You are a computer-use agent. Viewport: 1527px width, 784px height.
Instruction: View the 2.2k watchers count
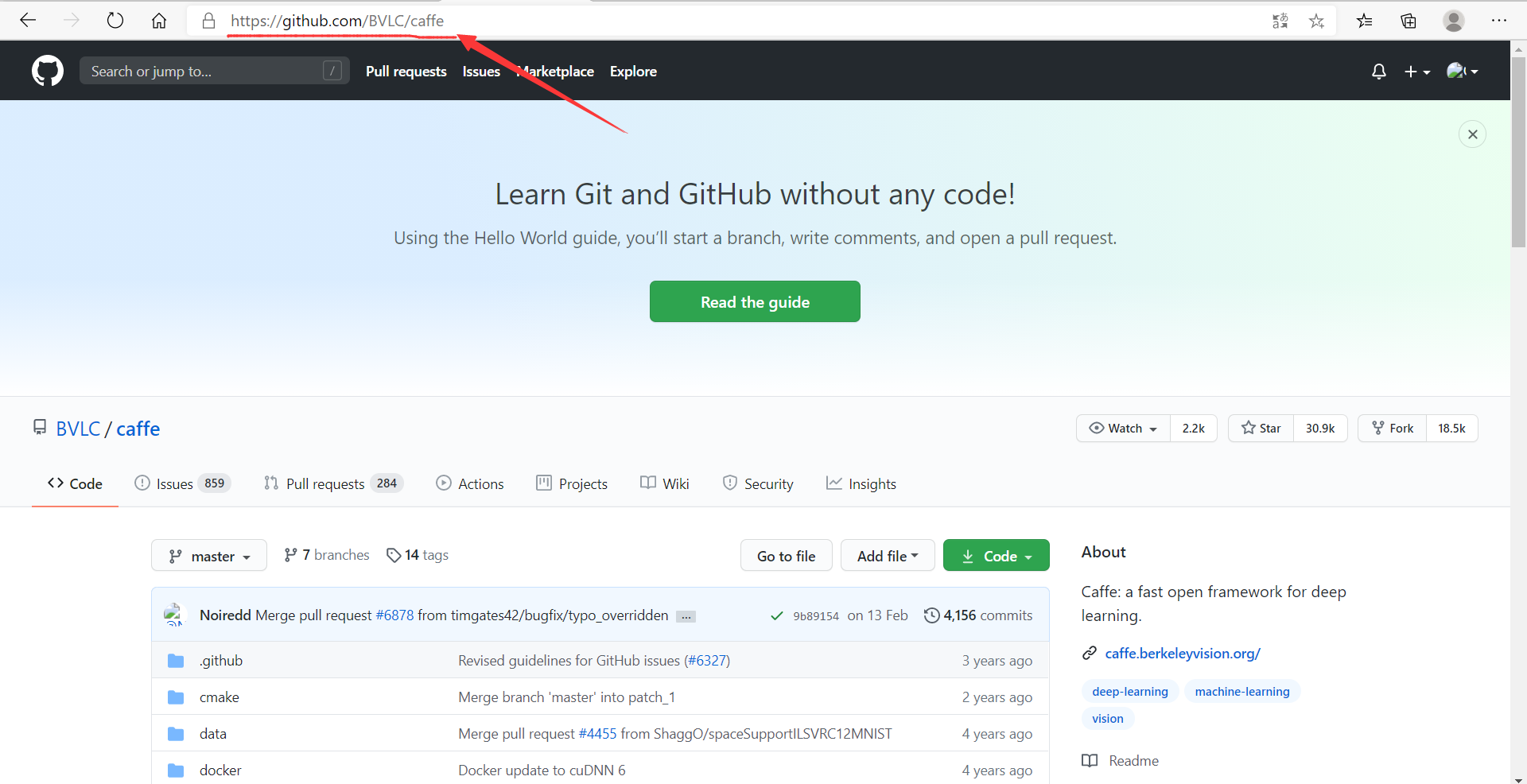(1193, 428)
